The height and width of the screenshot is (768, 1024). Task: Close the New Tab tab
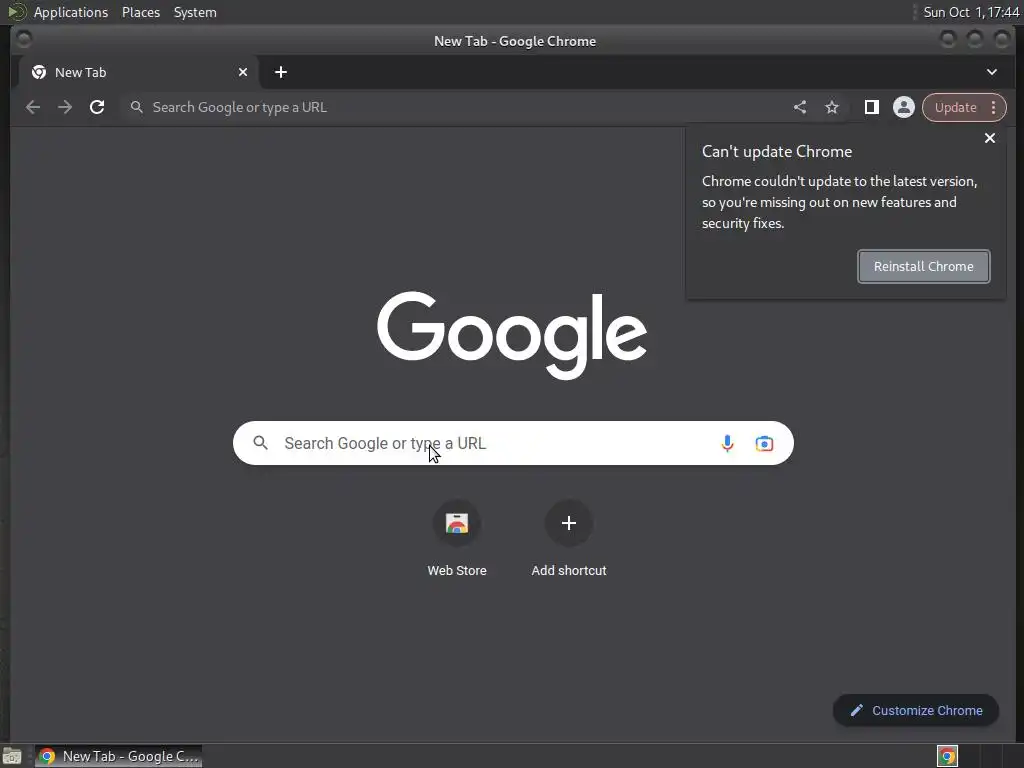click(242, 72)
